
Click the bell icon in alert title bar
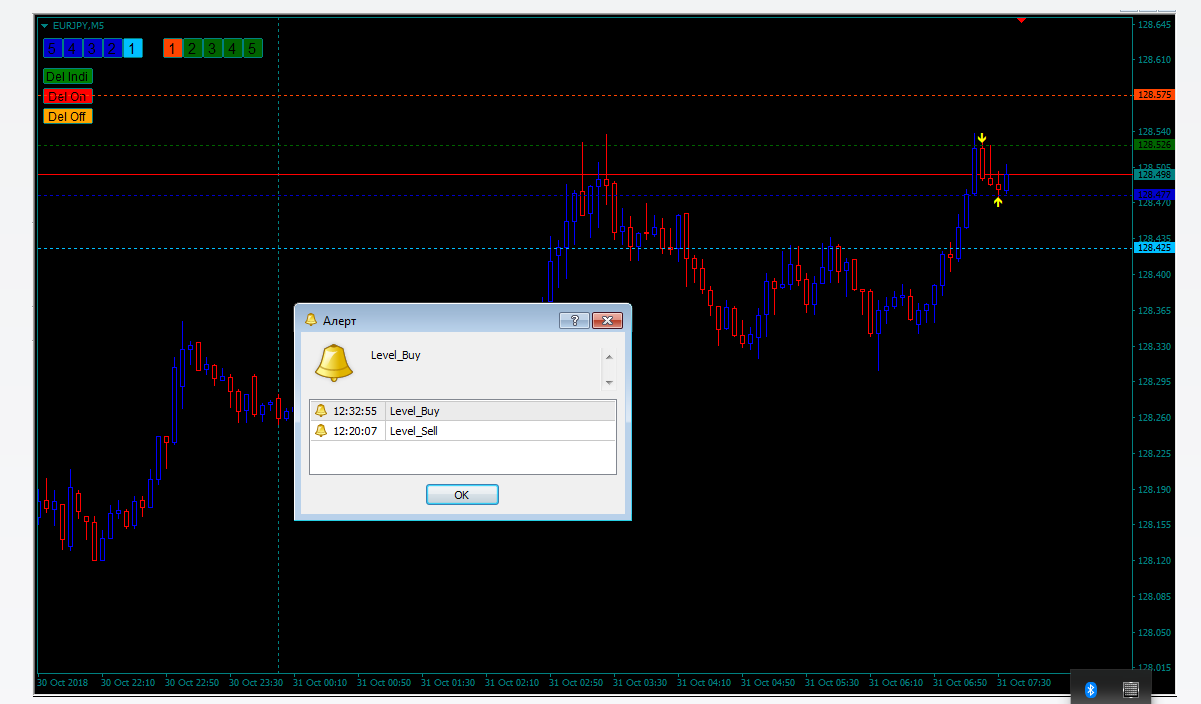[x=311, y=320]
